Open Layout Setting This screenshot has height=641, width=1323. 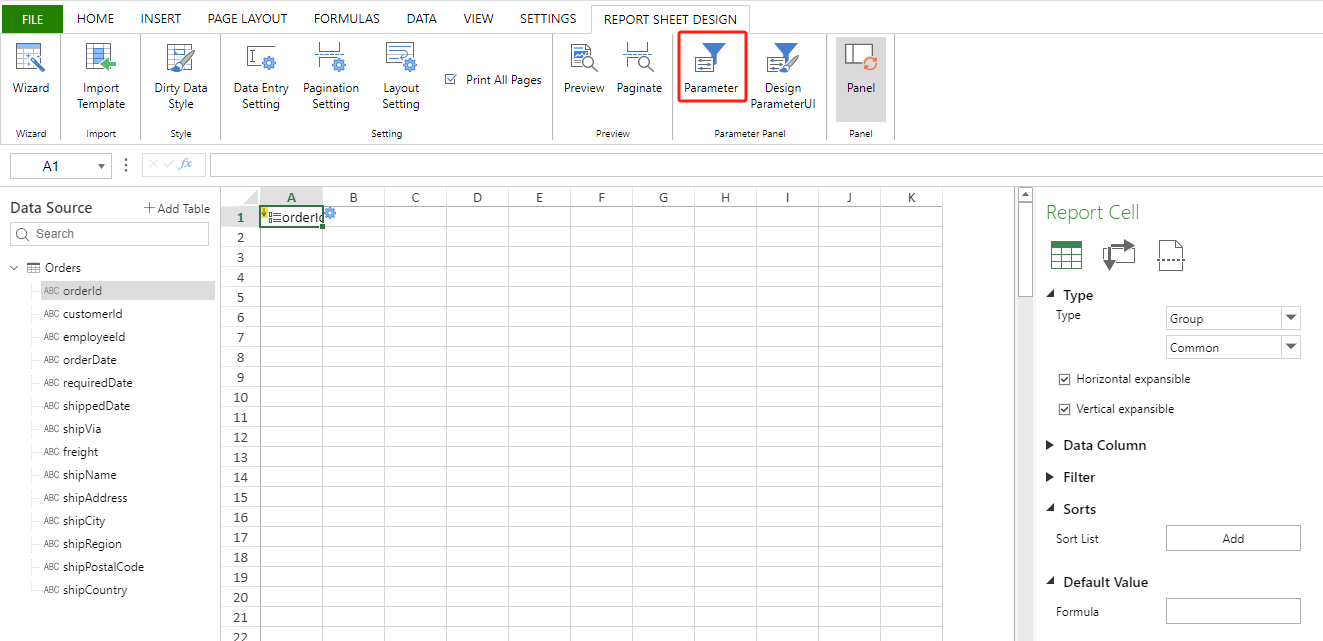(400, 75)
